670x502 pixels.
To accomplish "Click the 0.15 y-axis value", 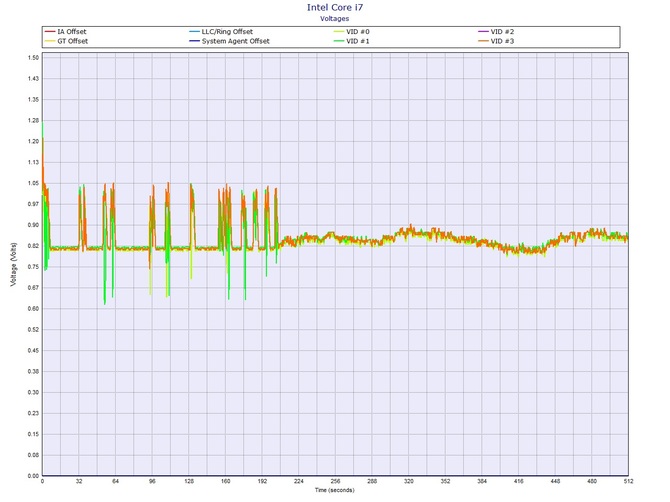I will [x=33, y=434].
